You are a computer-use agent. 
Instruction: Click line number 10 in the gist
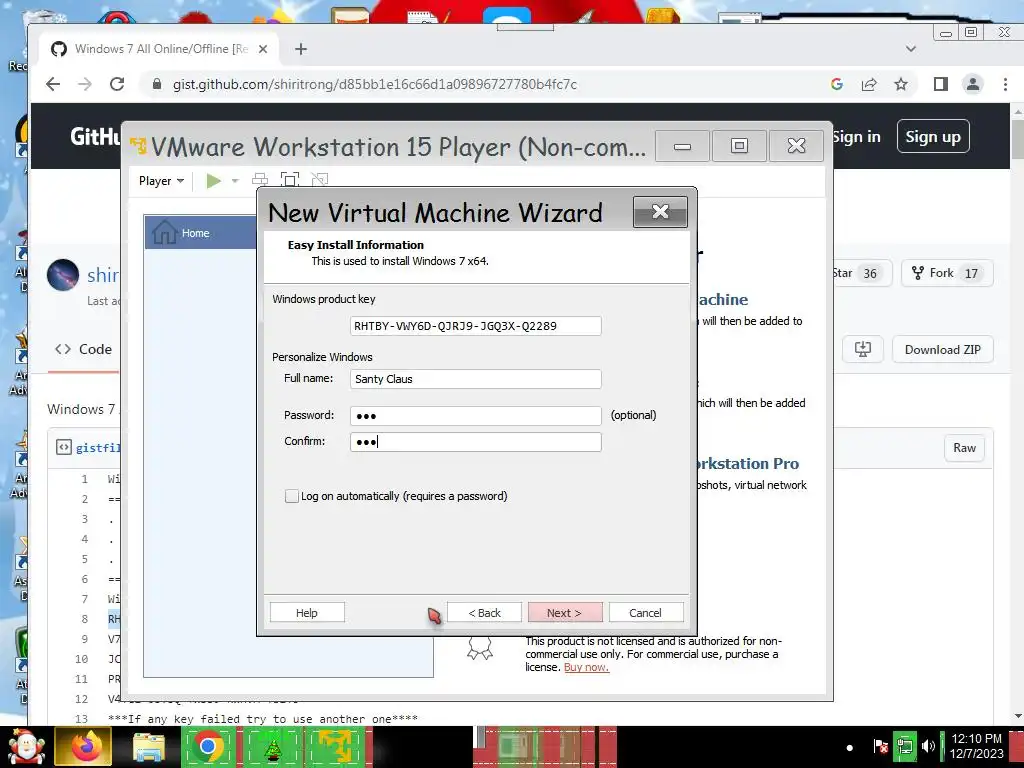pyautogui.click(x=81, y=659)
